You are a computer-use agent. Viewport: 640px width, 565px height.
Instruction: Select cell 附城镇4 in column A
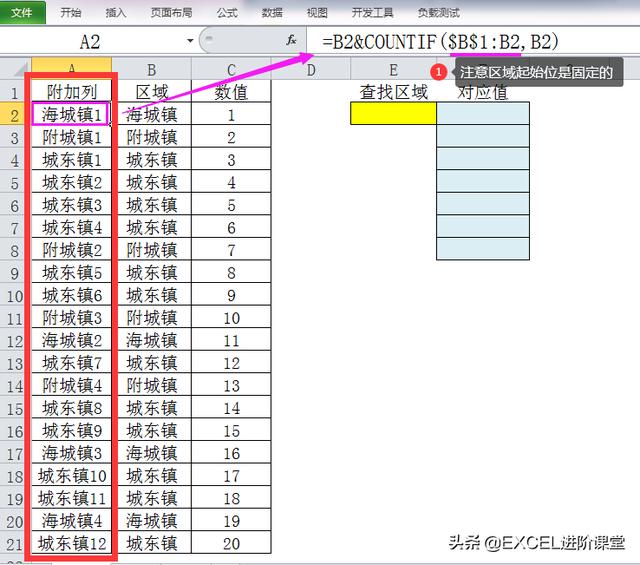pyautogui.click(x=71, y=385)
